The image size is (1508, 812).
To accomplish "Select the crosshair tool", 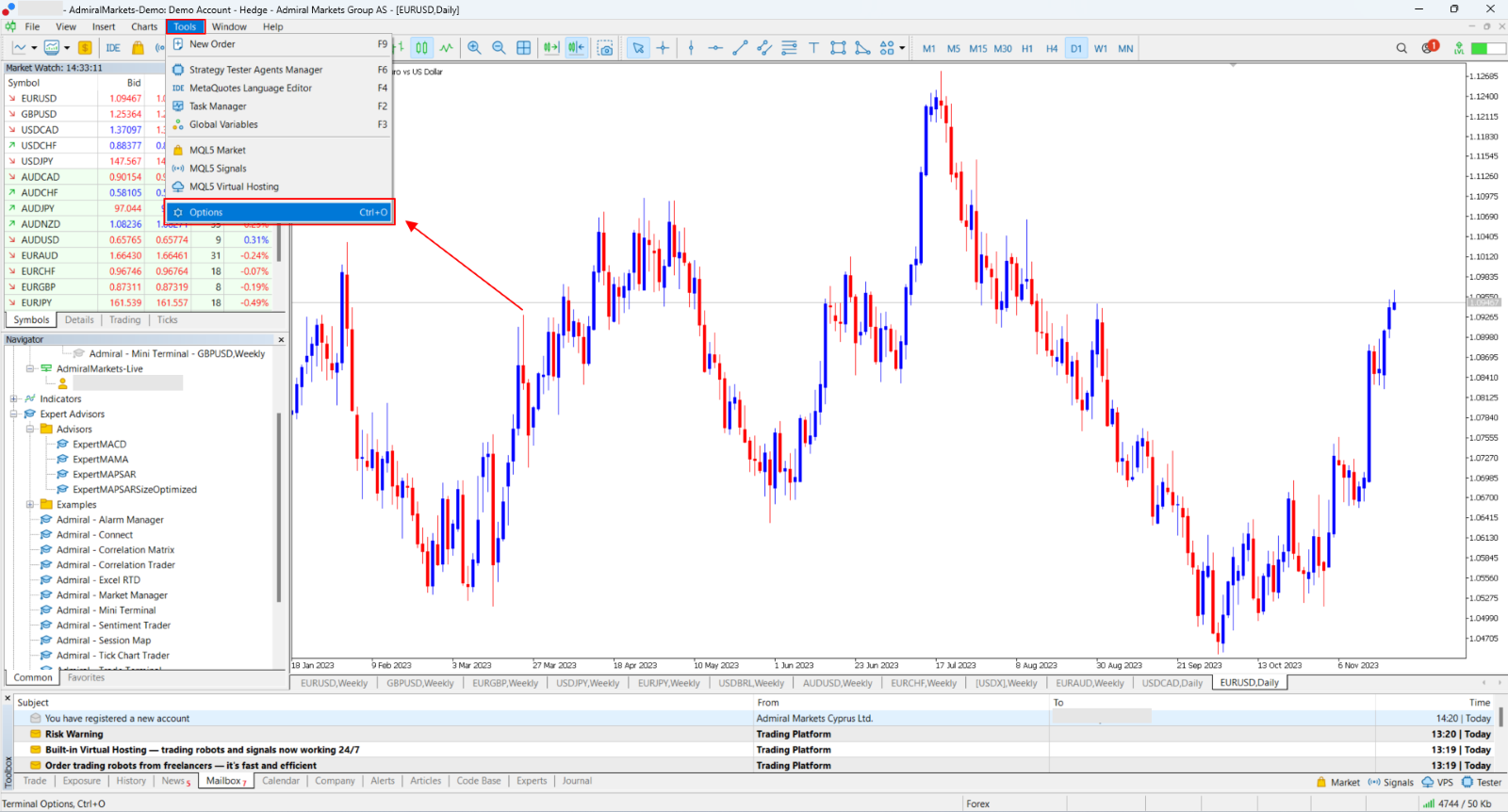I will (664, 48).
